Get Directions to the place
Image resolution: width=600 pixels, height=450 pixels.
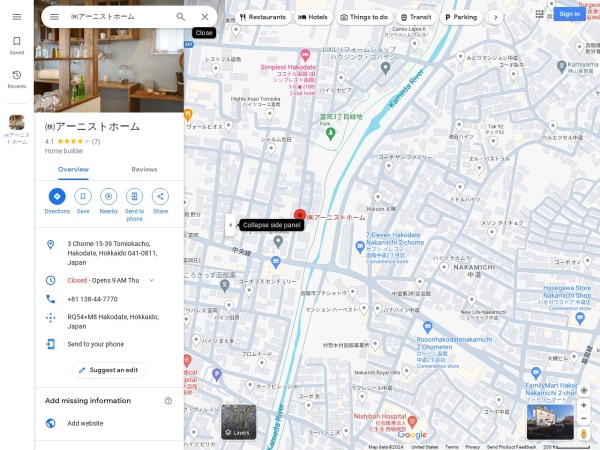(57, 201)
